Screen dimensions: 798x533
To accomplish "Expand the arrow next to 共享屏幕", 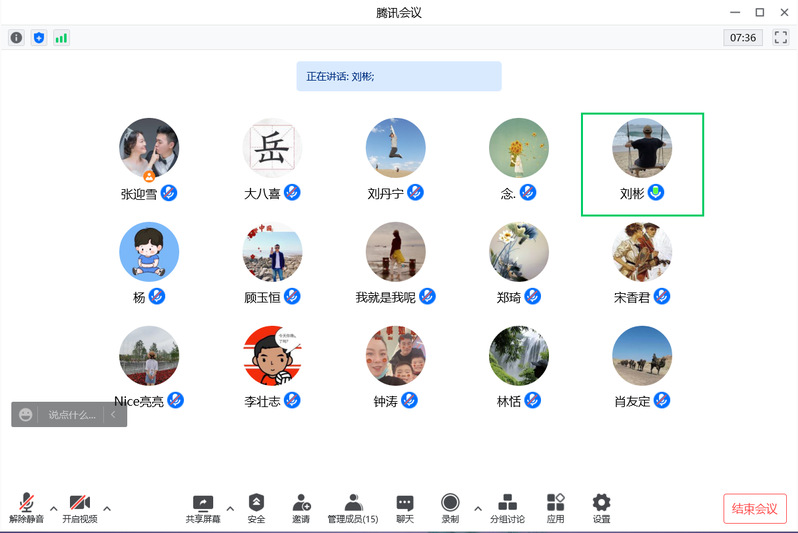I will tap(230, 508).
